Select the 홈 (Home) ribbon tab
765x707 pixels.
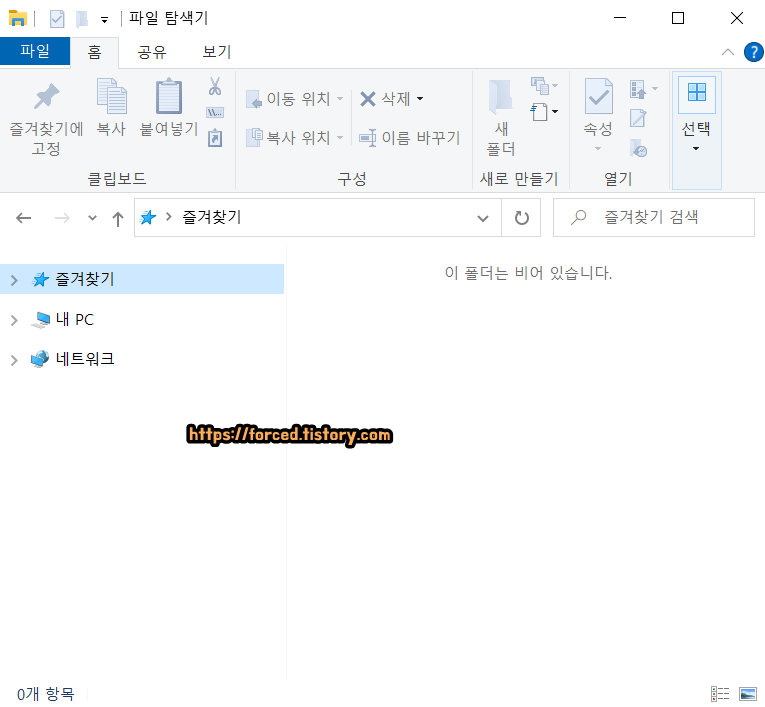point(94,52)
